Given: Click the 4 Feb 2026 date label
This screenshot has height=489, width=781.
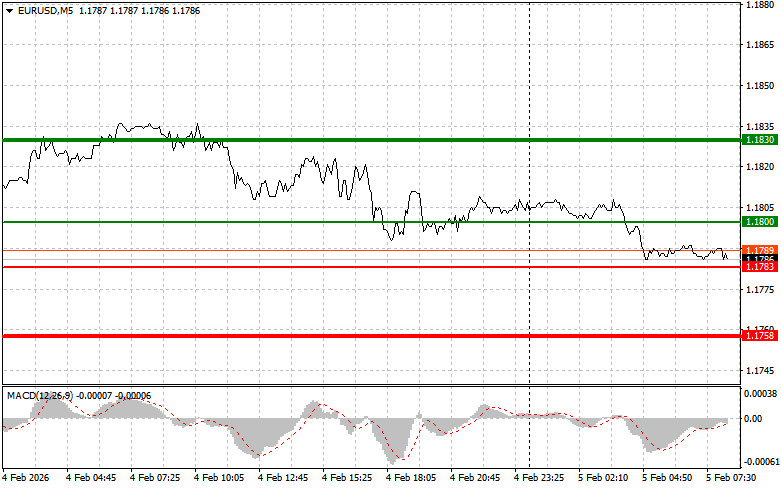Looking at the screenshot, I should [x=30, y=478].
